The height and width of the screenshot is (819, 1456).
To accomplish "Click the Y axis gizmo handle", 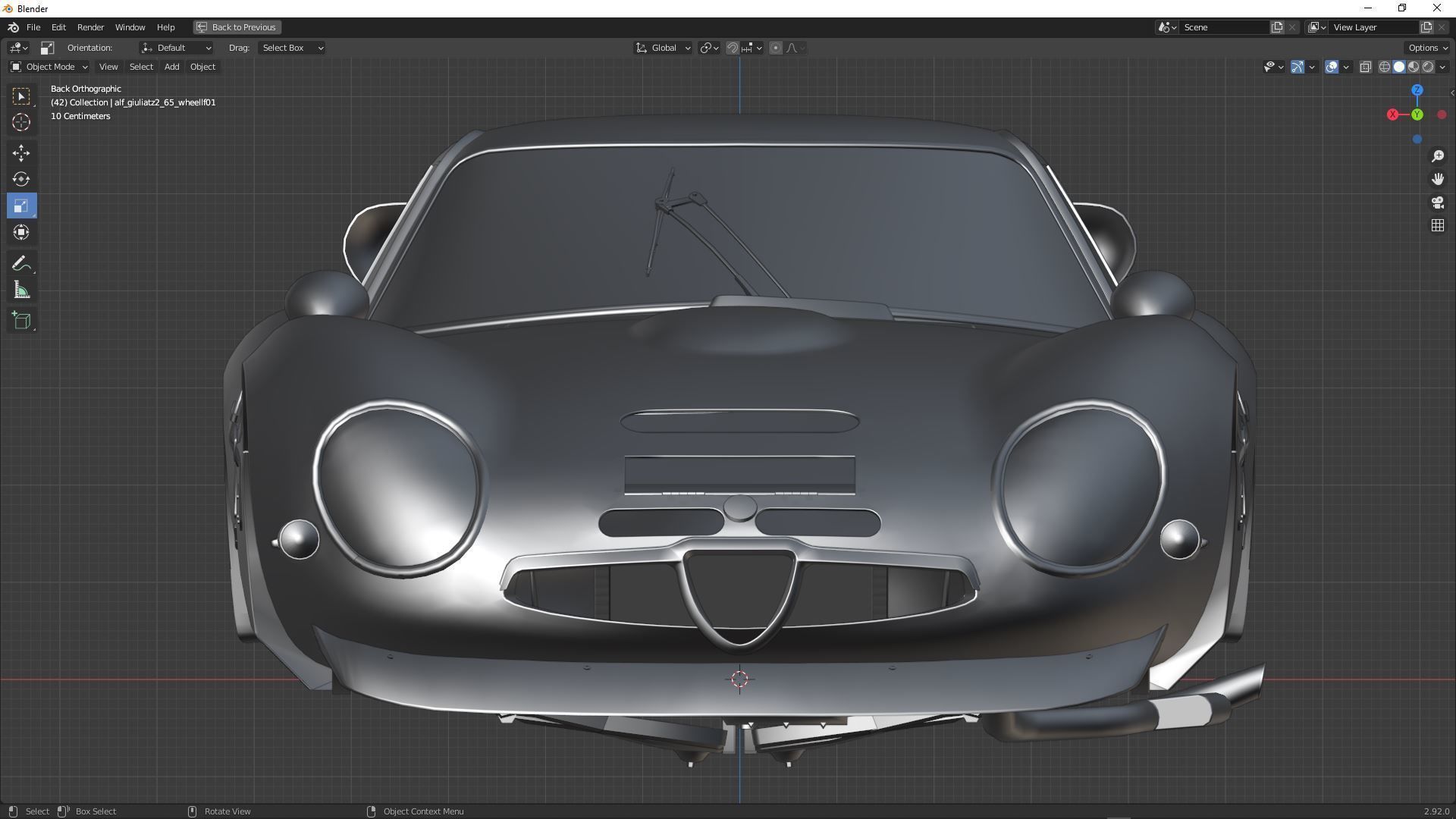I will 1417,115.
